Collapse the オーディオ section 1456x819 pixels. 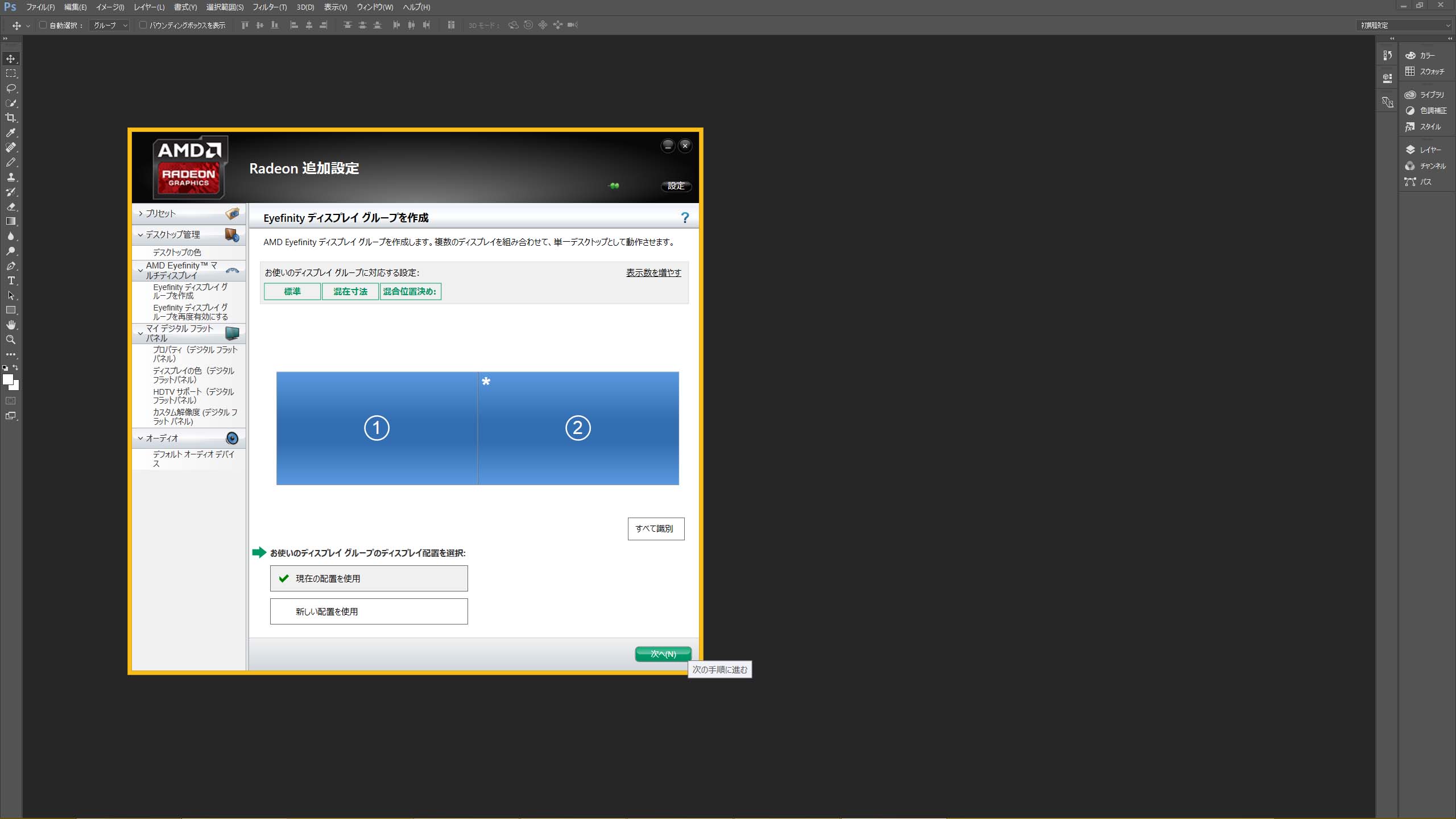click(x=189, y=438)
